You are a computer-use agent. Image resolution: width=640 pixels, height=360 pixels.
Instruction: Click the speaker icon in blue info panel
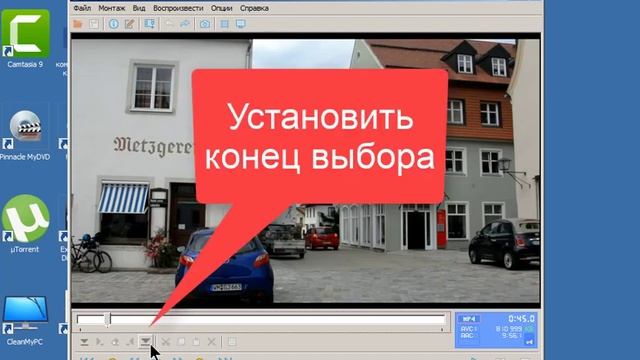tap(529, 342)
